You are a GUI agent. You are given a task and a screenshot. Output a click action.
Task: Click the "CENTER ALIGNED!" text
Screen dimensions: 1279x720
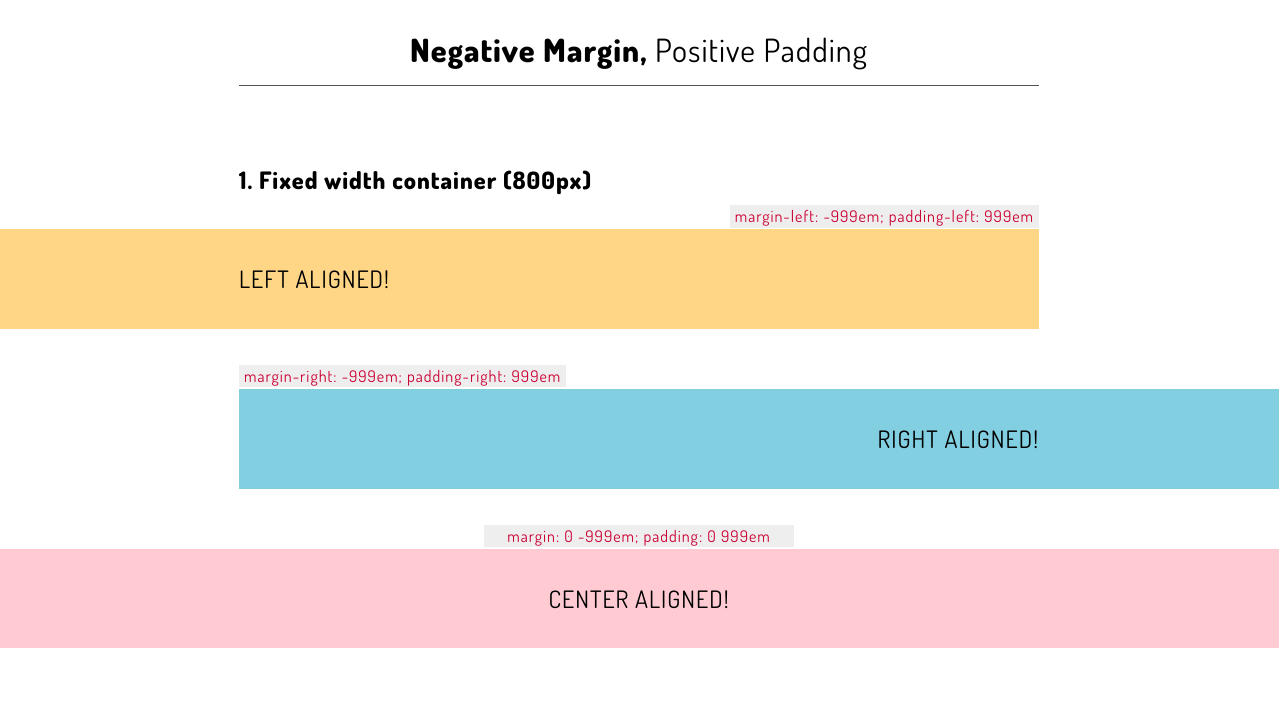(639, 600)
